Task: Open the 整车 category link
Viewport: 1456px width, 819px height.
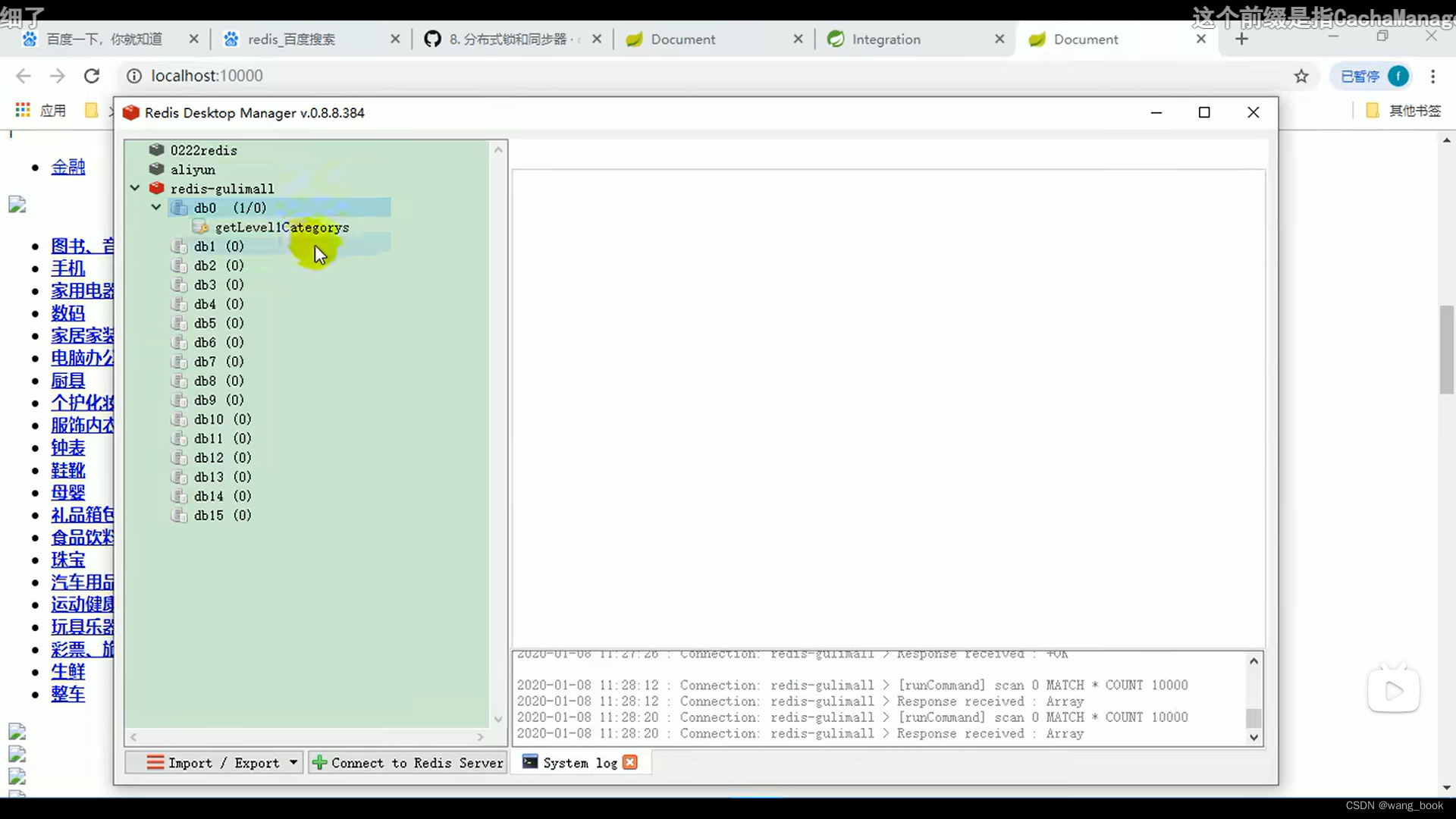Action: pyautogui.click(x=68, y=694)
